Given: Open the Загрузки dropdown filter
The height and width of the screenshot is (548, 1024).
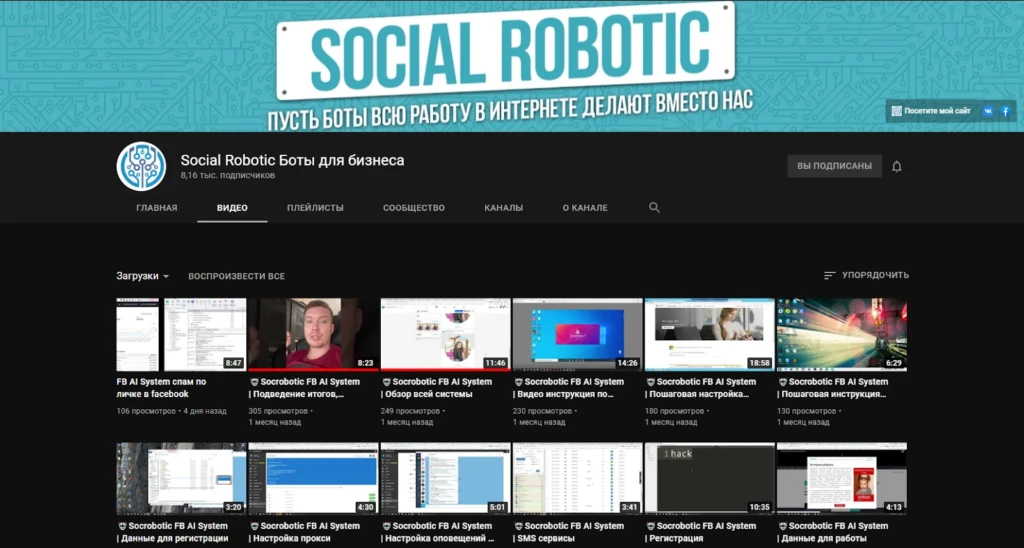Looking at the screenshot, I should coord(142,276).
